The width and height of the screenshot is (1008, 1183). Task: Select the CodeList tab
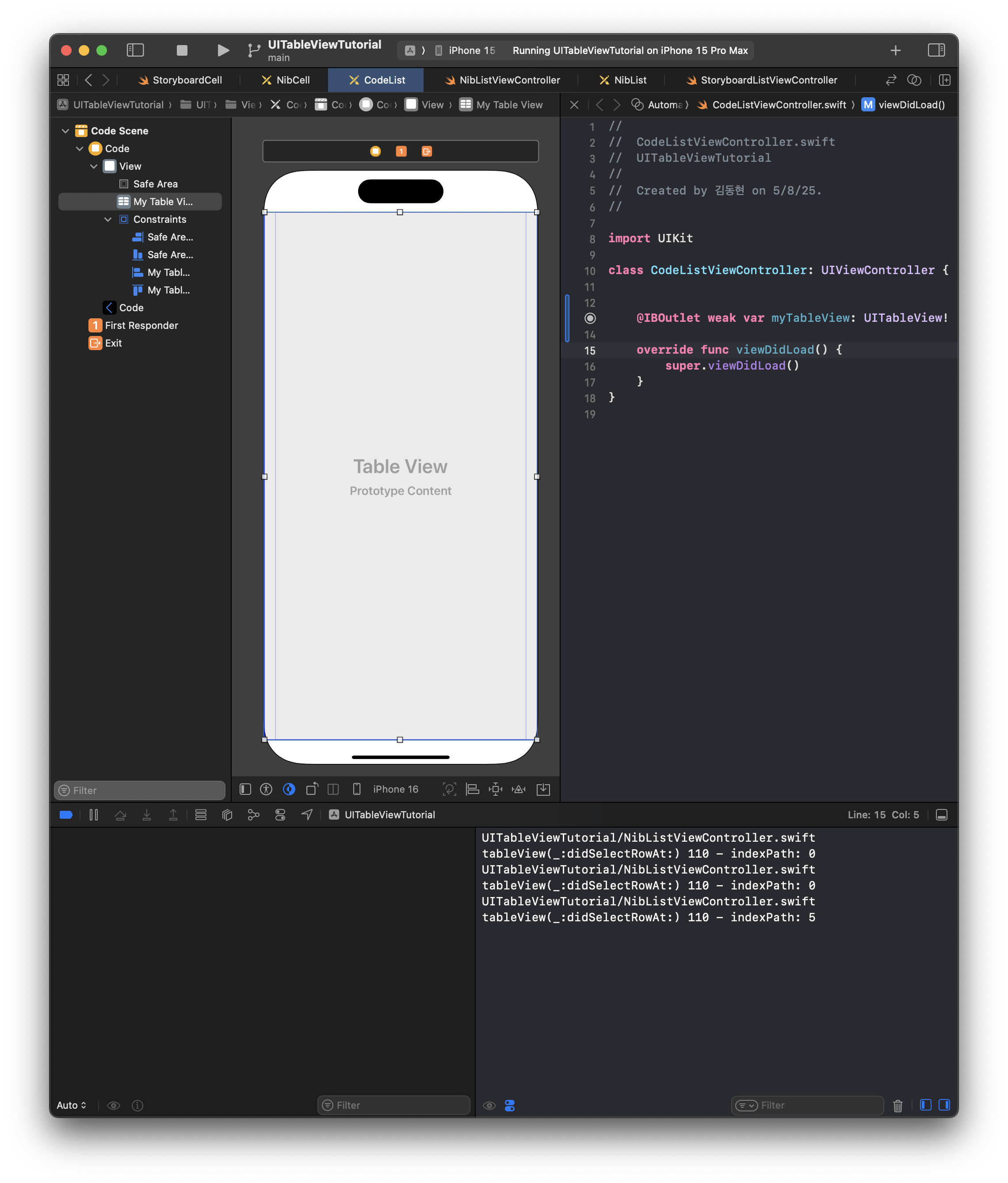point(376,80)
